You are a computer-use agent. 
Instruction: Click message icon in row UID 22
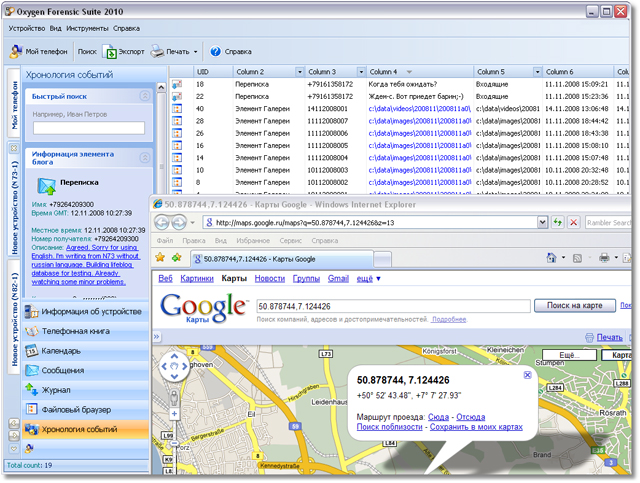[177, 96]
